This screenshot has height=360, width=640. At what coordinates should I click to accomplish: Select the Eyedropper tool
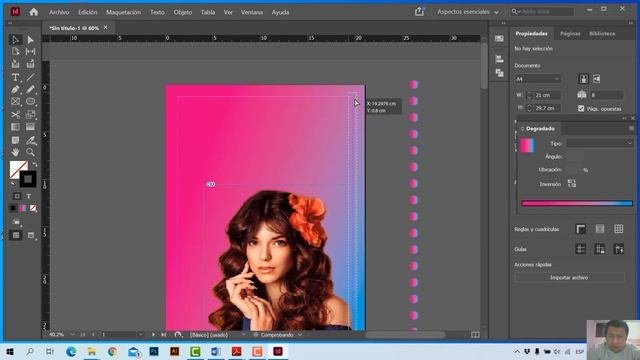(30, 140)
